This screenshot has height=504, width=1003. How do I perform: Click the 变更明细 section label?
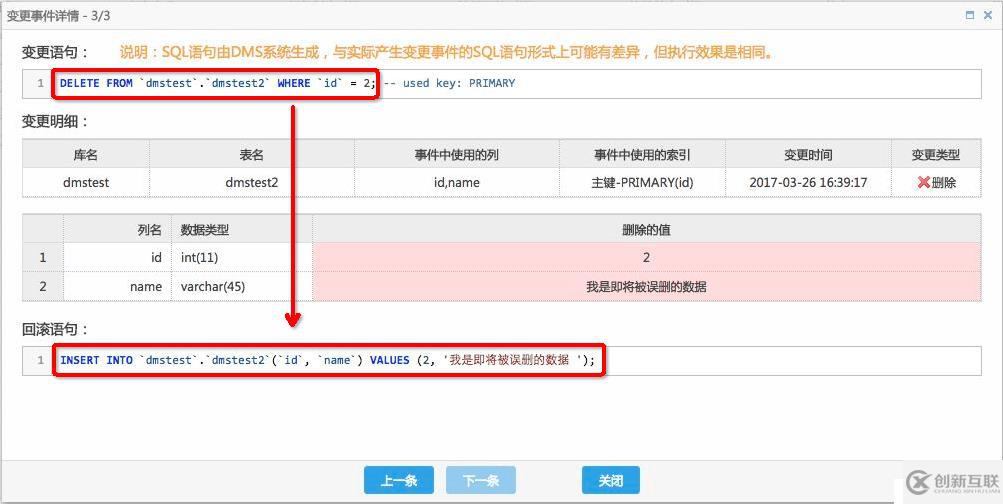click(x=55, y=122)
